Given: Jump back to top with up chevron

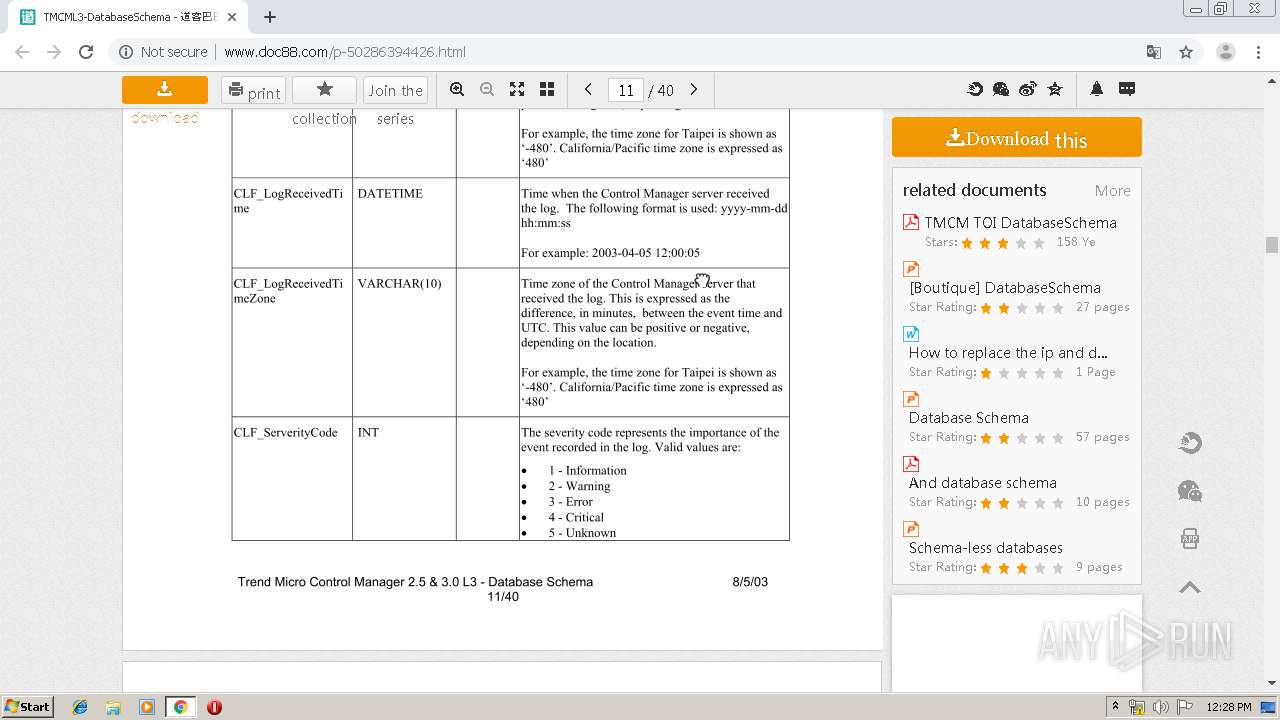Looking at the screenshot, I should coord(1190,587).
